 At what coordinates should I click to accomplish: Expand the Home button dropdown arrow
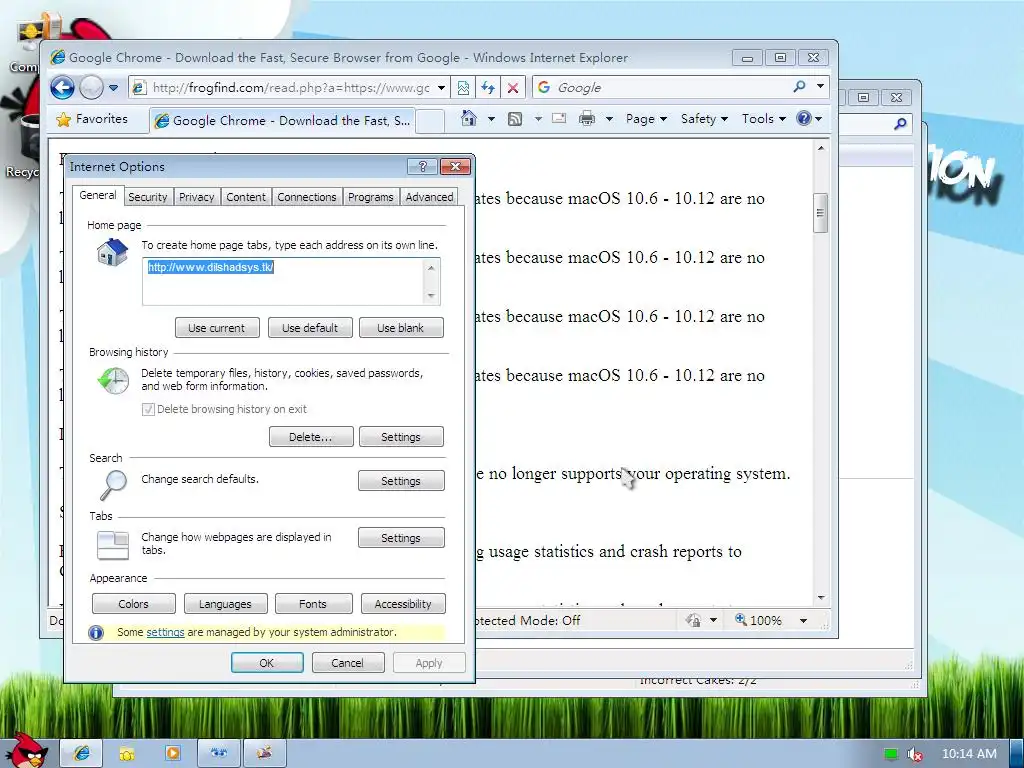491,119
